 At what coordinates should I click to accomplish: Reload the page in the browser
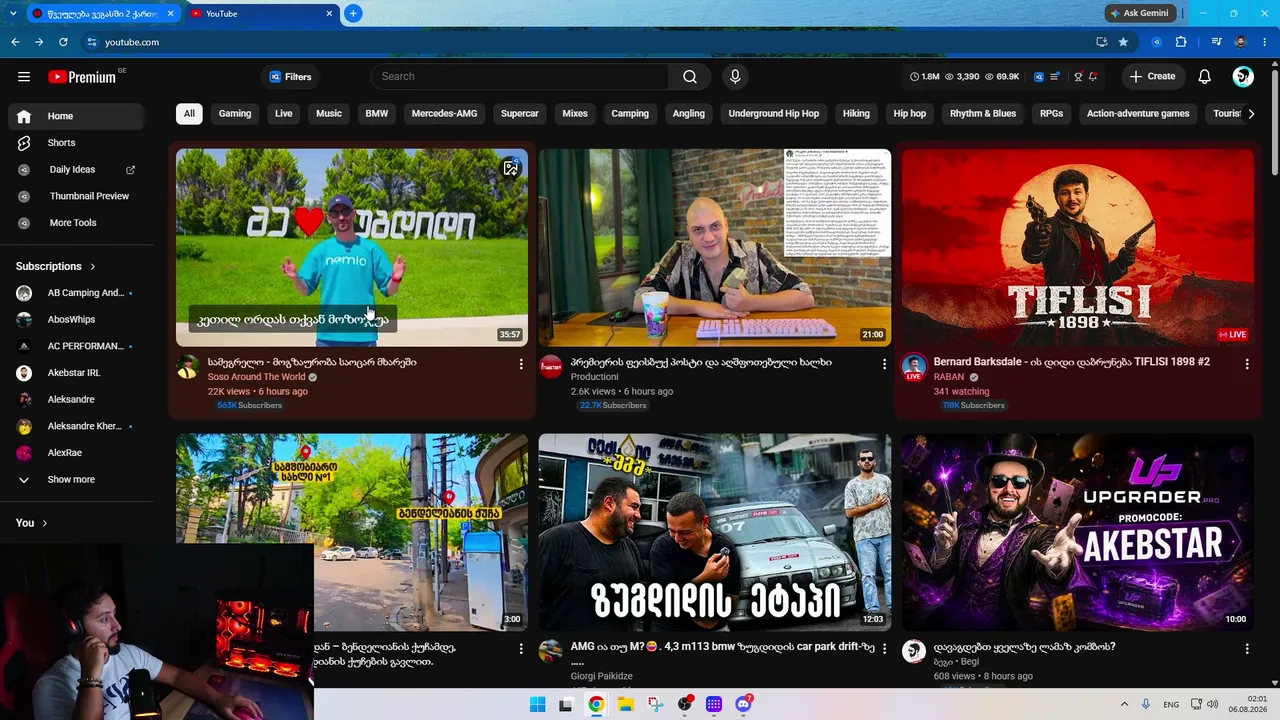[63, 42]
